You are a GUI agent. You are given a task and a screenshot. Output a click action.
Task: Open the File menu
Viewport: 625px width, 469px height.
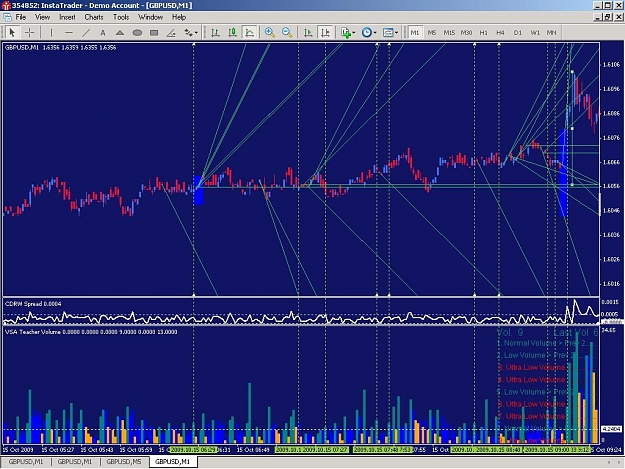click(x=21, y=17)
